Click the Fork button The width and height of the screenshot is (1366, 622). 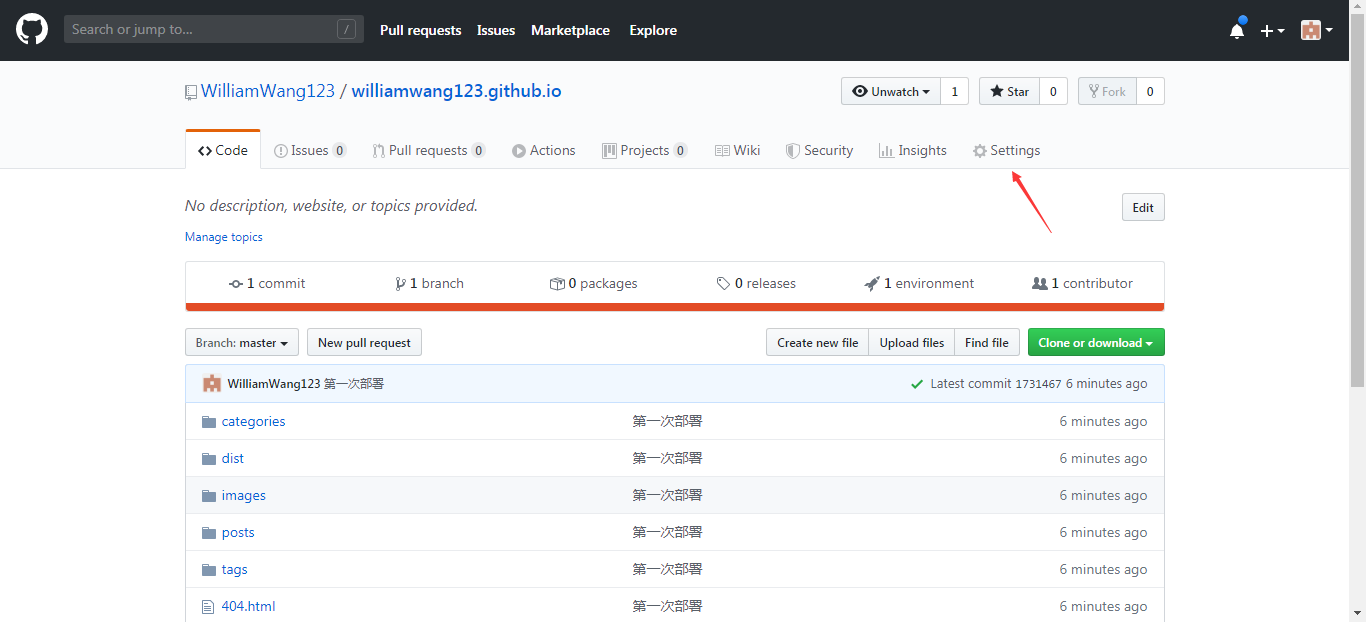pyautogui.click(x=1107, y=92)
